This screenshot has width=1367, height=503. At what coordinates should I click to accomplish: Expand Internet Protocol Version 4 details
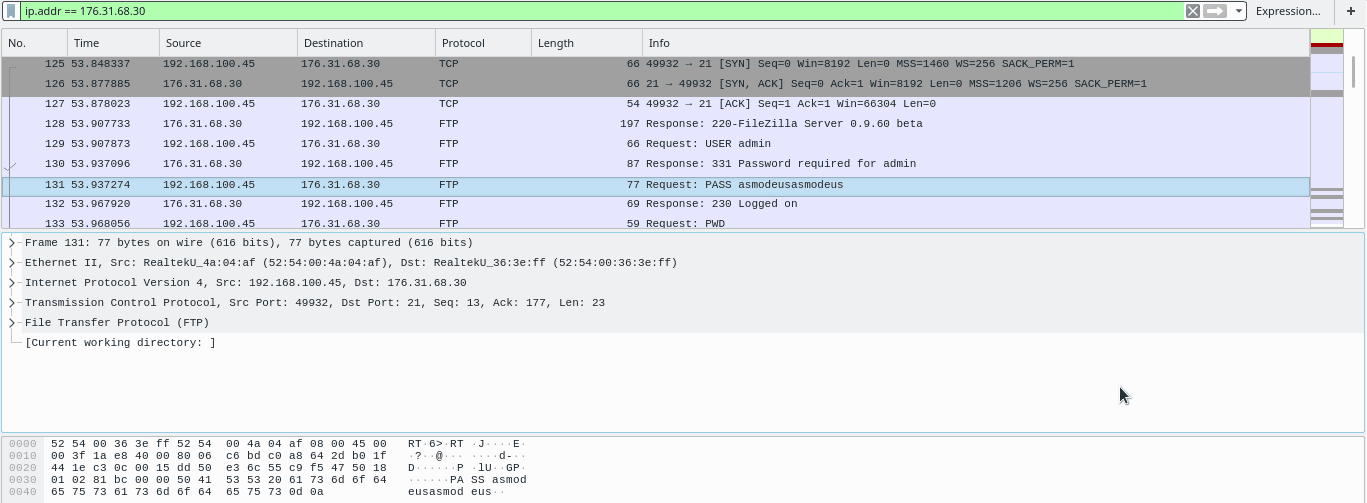12,283
